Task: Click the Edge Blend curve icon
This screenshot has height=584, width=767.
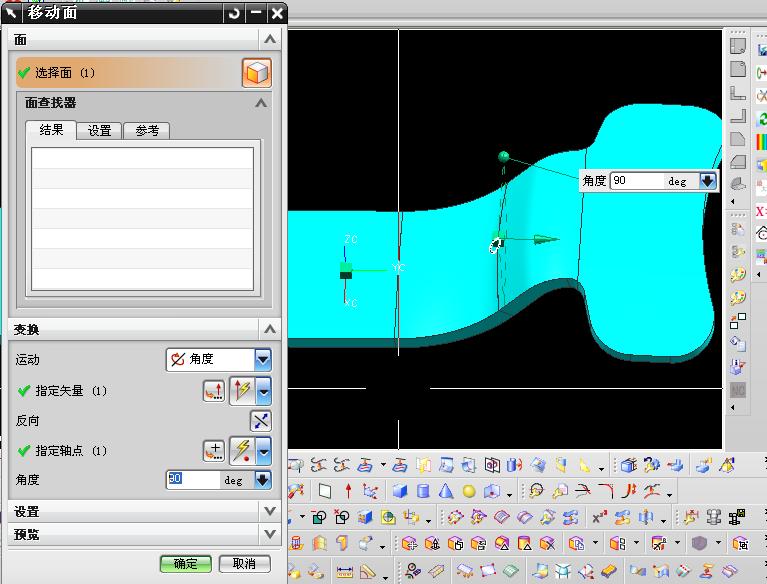Action: [607, 491]
